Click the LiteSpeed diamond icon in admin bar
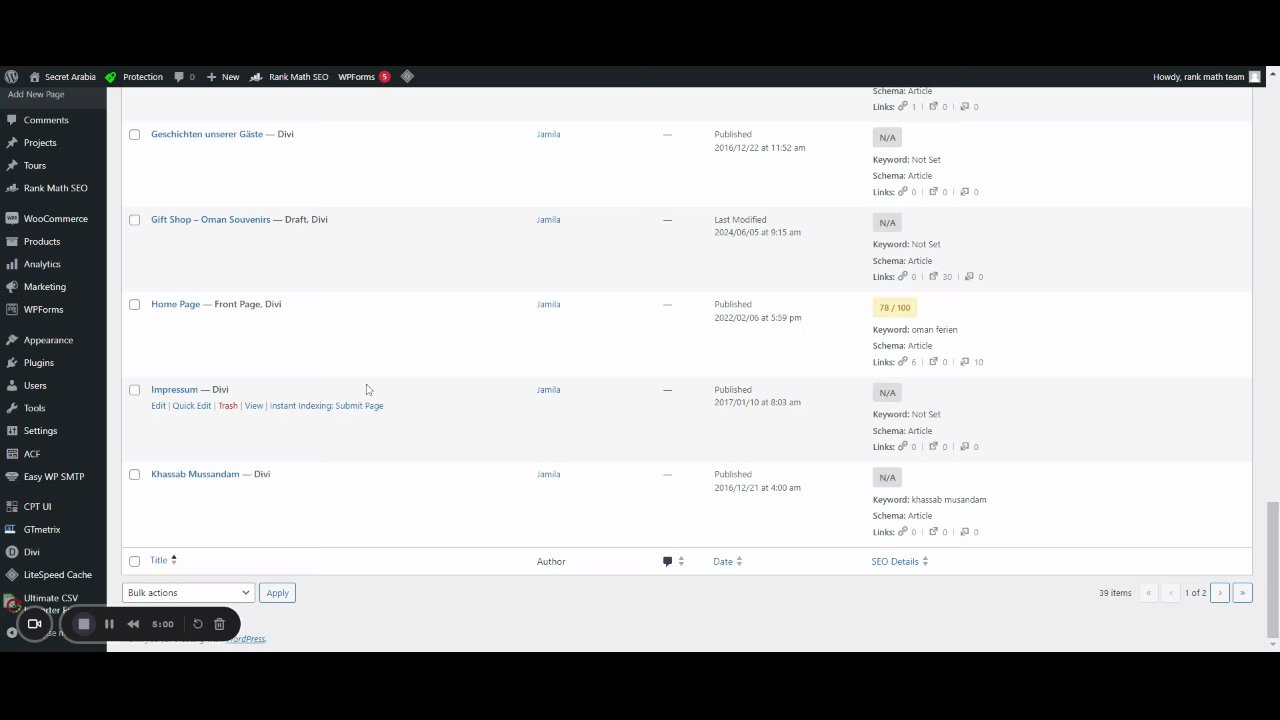Viewport: 1280px width, 720px height. (407, 77)
